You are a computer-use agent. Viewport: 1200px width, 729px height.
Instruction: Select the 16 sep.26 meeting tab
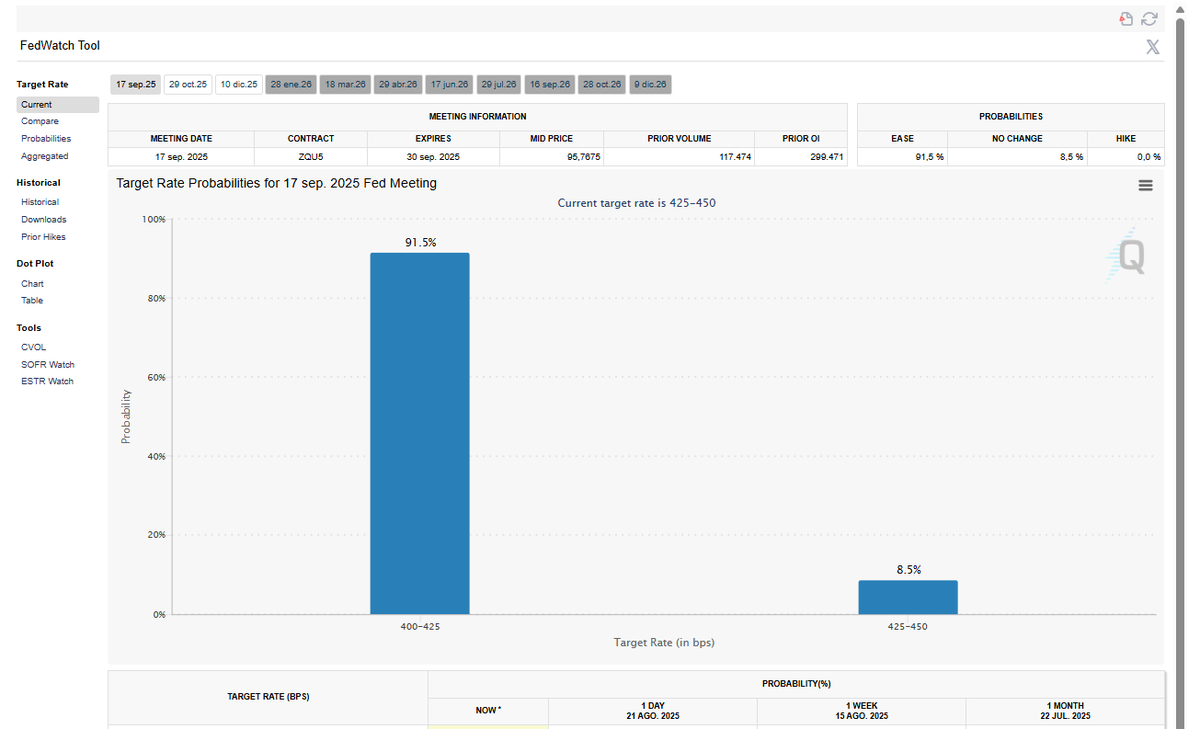pyautogui.click(x=550, y=85)
